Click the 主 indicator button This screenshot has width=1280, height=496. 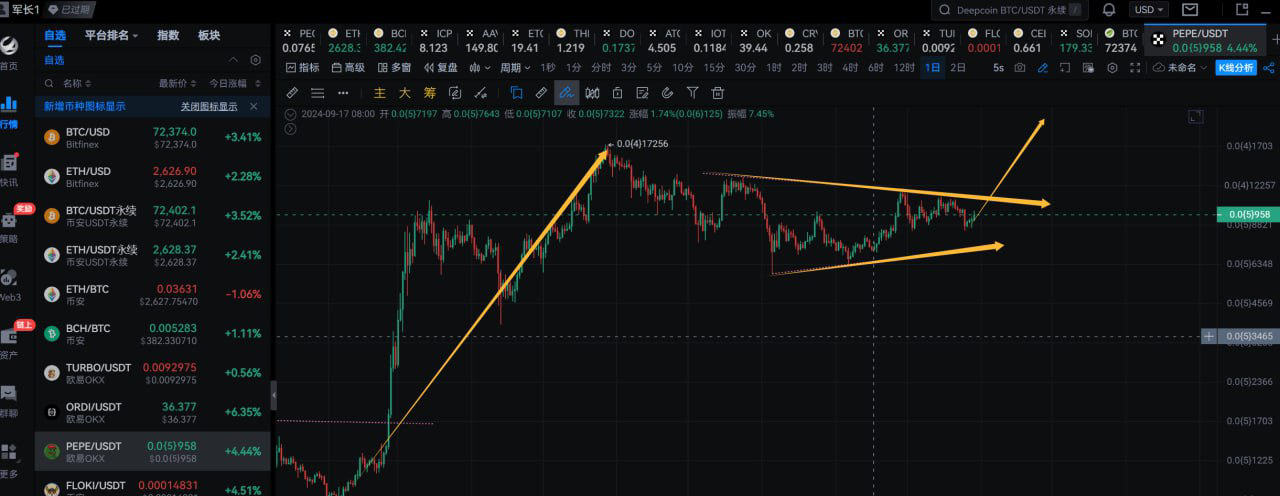380,93
